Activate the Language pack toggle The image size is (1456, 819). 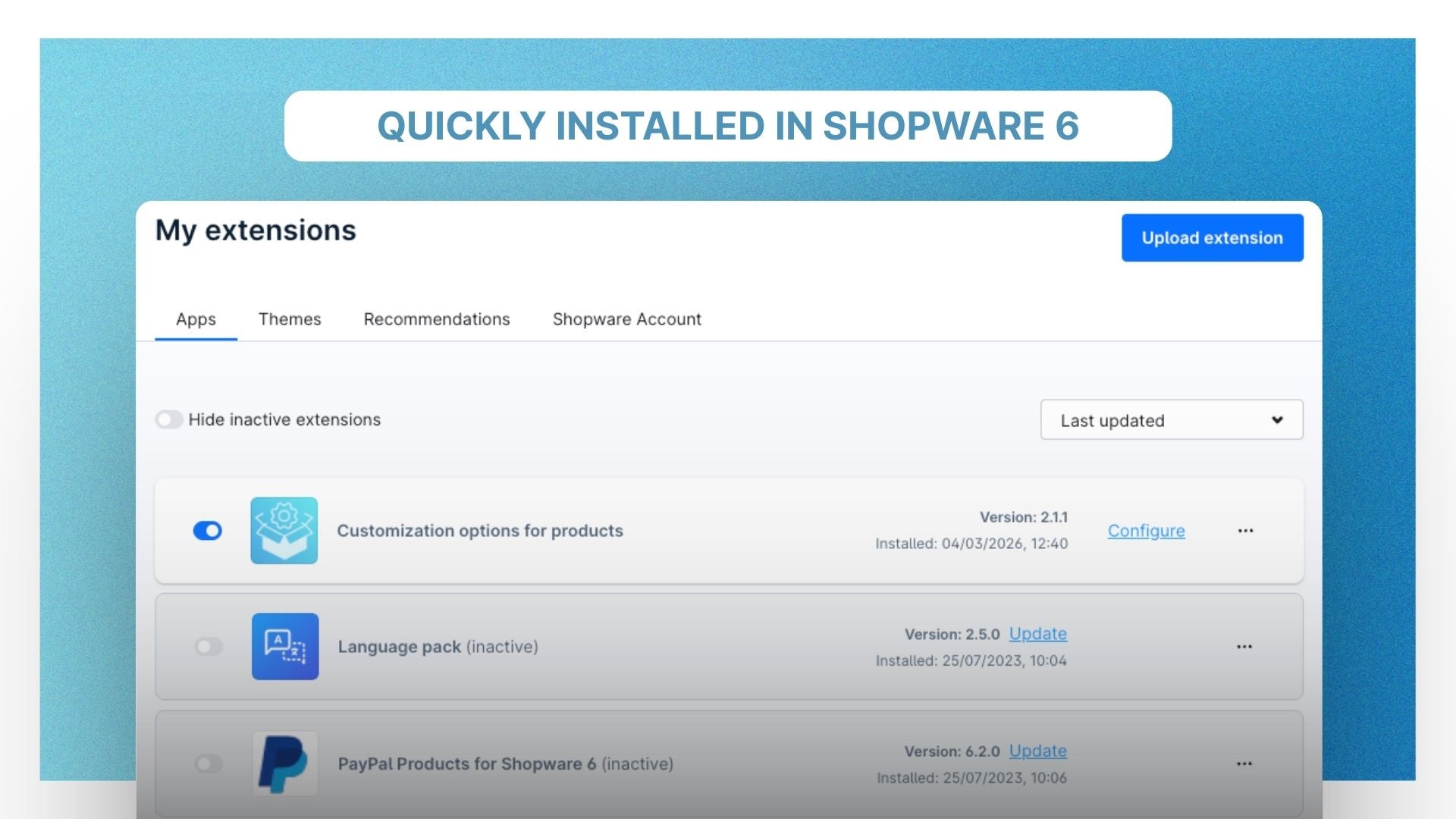click(208, 647)
